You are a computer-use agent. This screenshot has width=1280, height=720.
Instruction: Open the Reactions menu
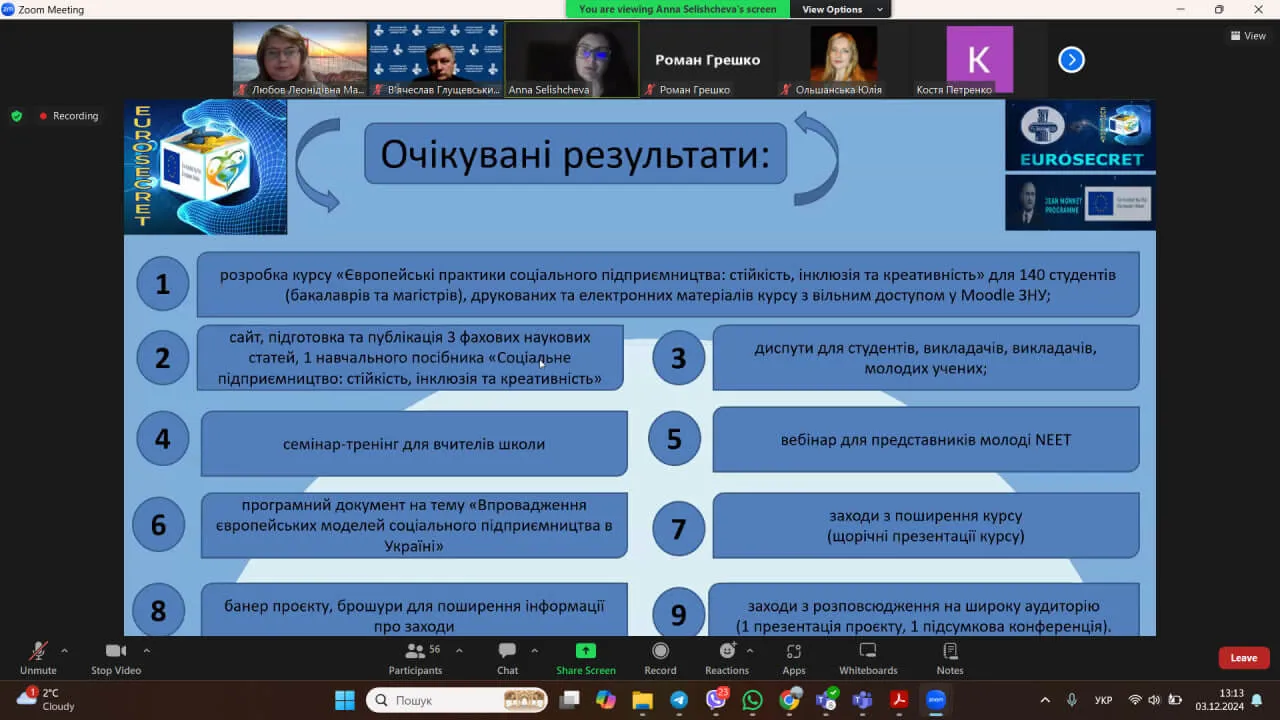click(x=726, y=656)
